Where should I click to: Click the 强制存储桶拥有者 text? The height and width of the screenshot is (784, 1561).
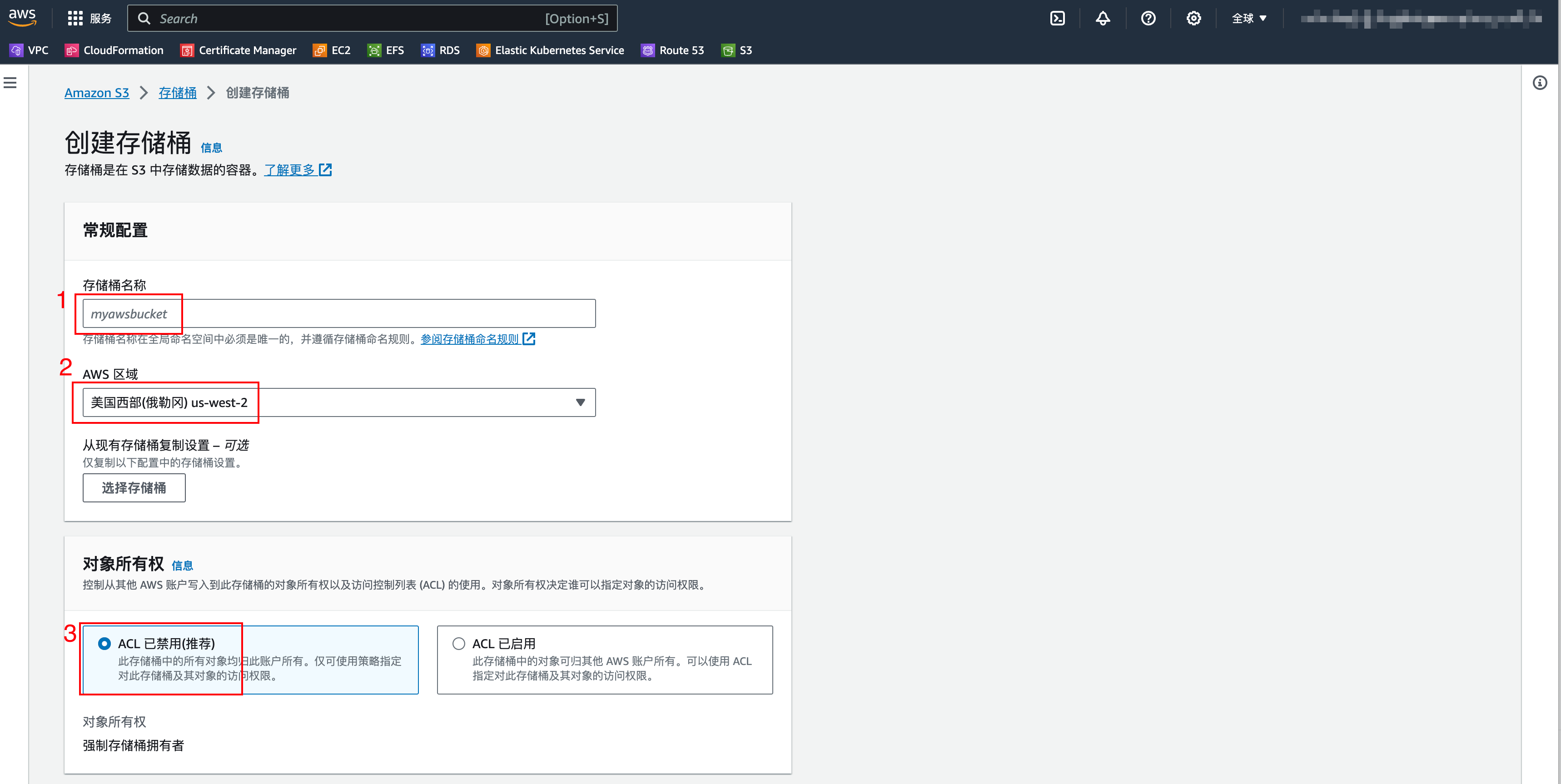133,745
